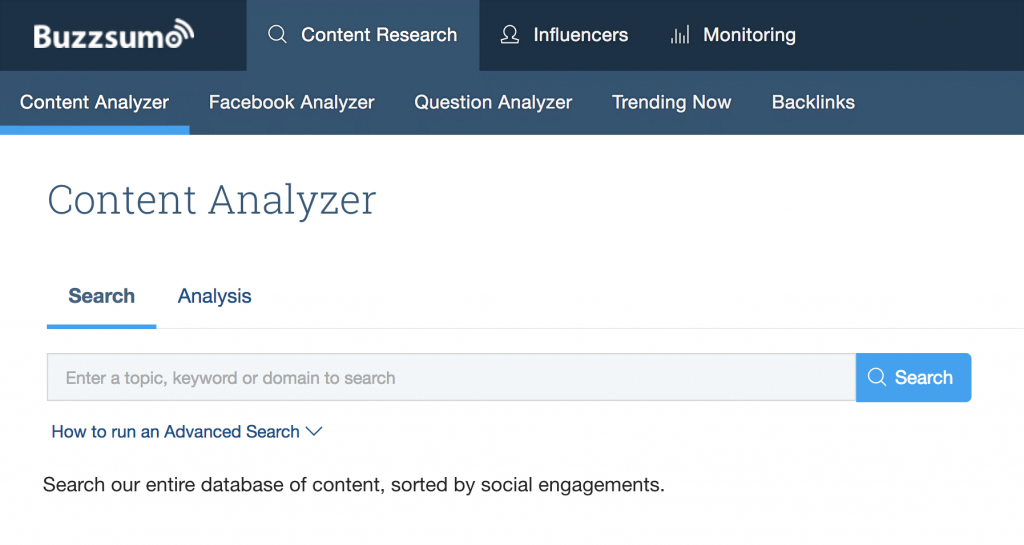Open the Question Analyzer tab
The image size is (1024, 545).
click(x=493, y=102)
